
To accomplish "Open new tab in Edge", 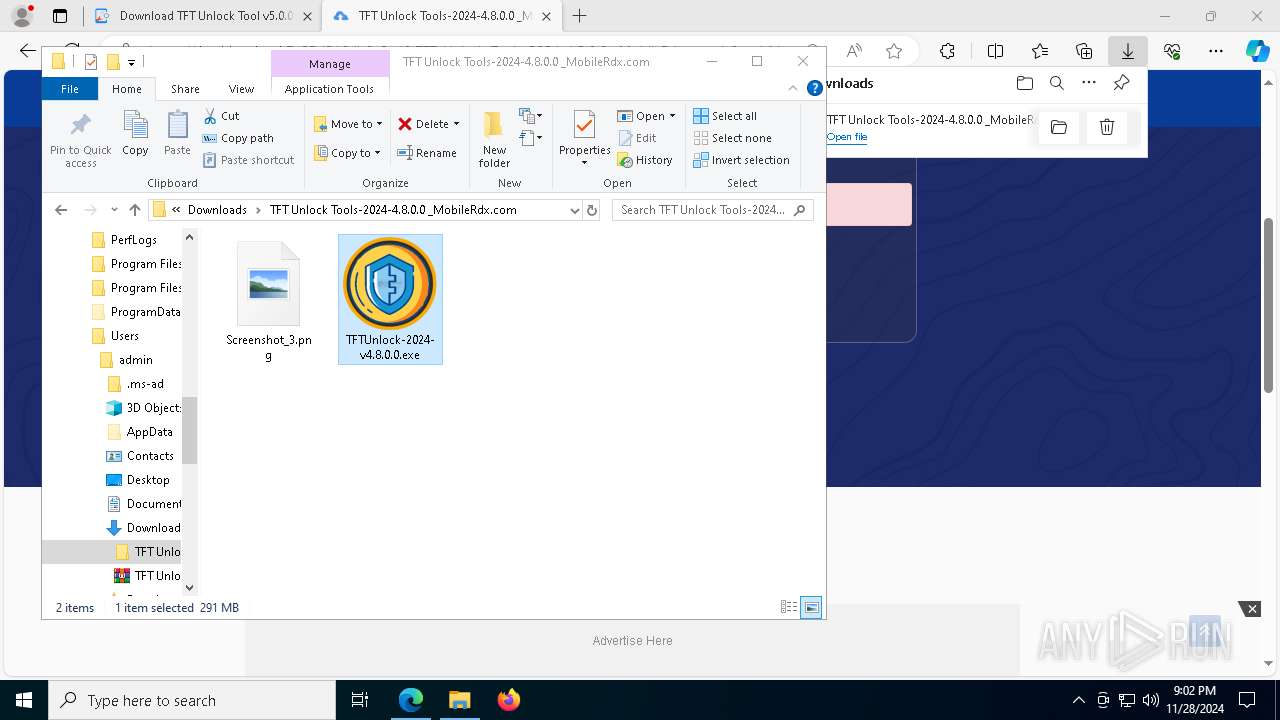I will point(579,16).
